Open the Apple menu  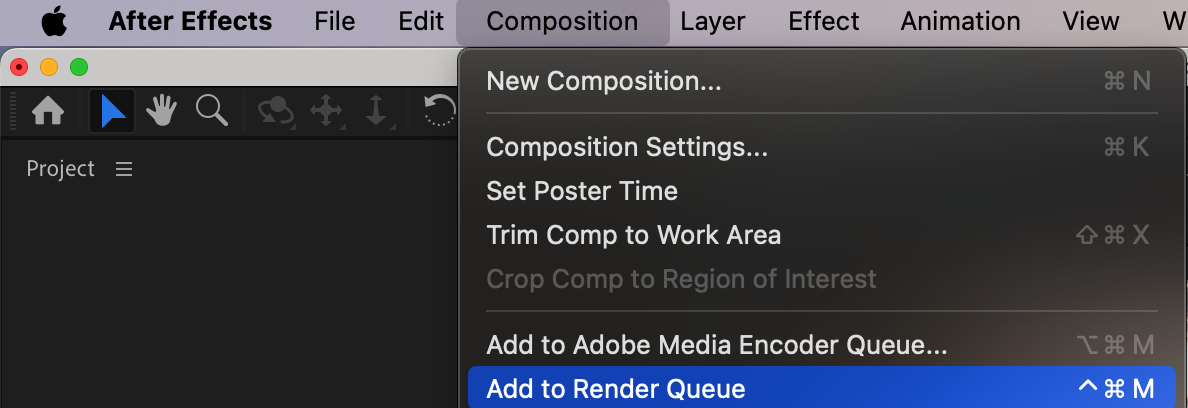(x=54, y=21)
